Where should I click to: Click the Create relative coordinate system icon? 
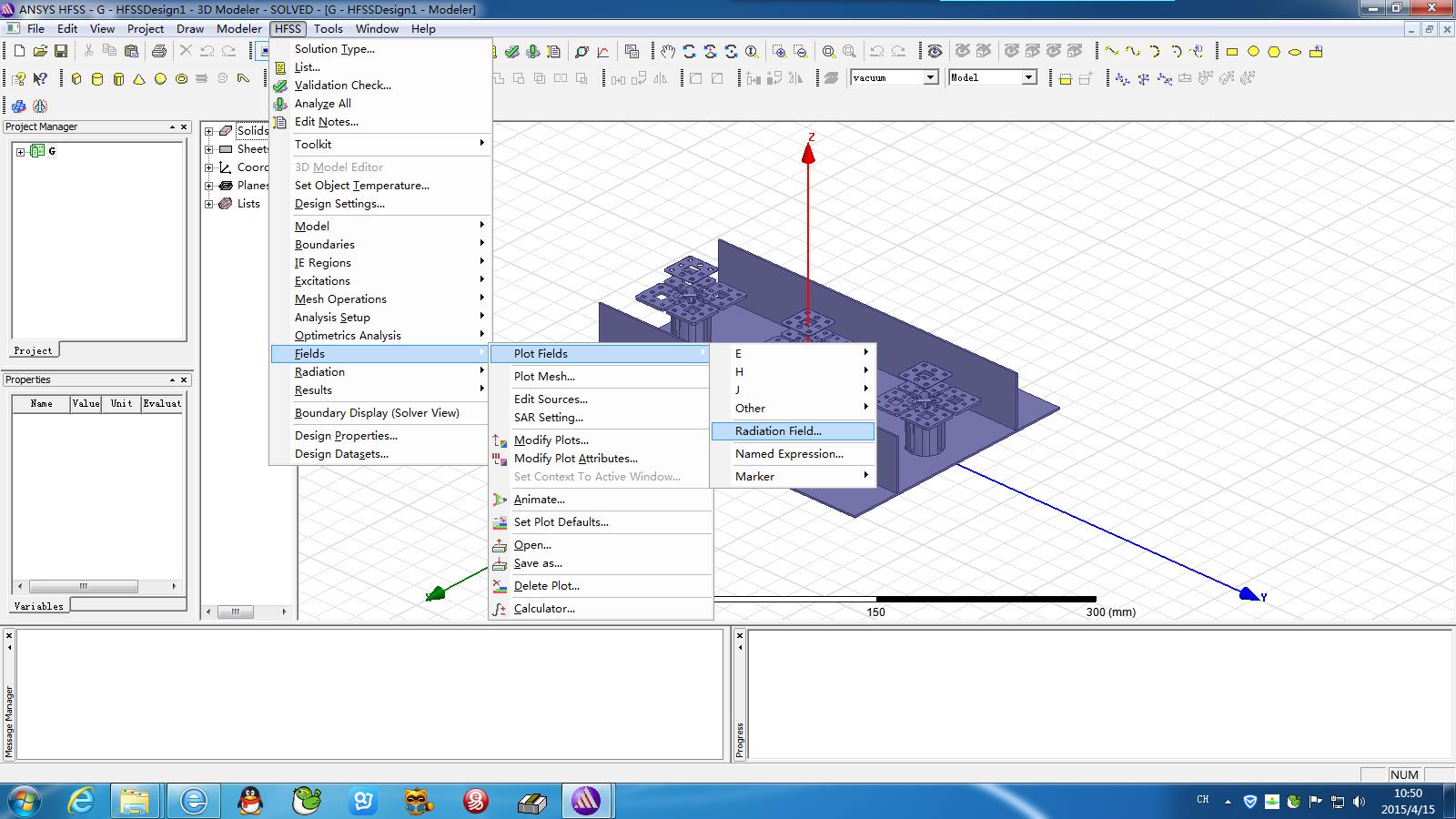point(1122,79)
